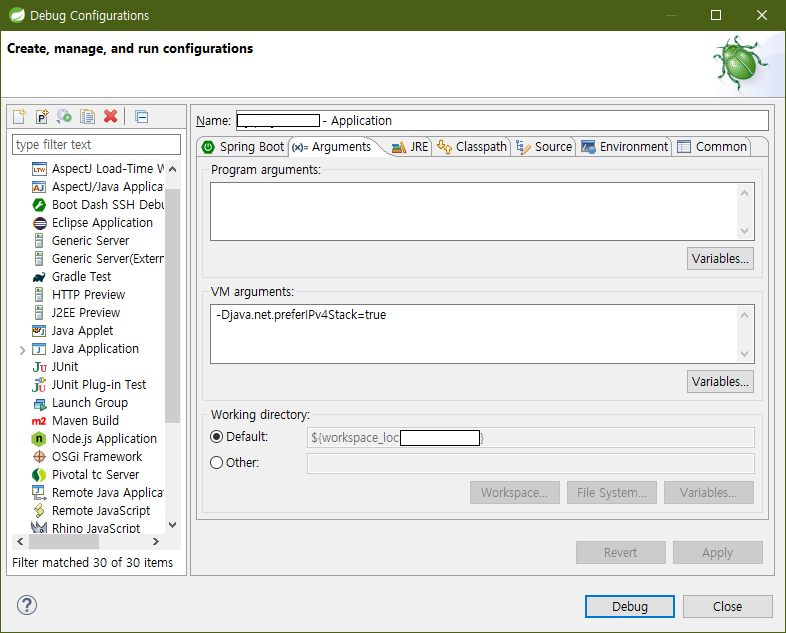
Task: Click the Workspace... button
Action: (514, 493)
